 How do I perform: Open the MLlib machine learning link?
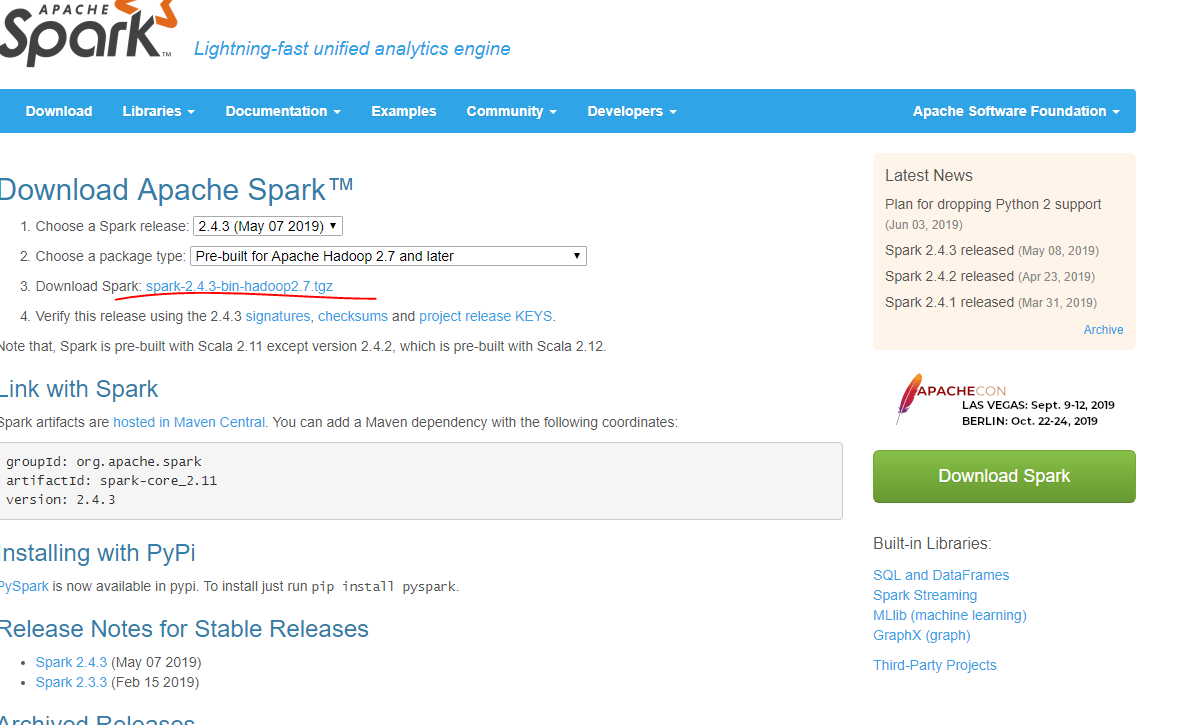click(x=948, y=614)
